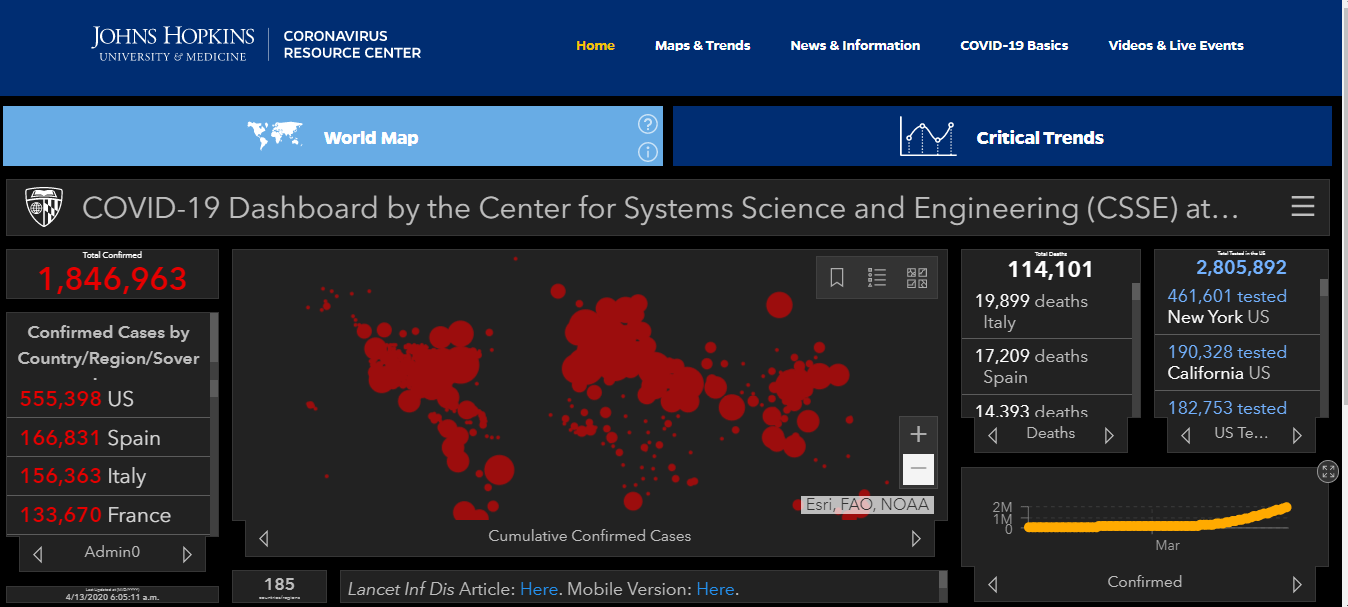1348x607 pixels.
Task: Show the map legend list icon
Action: pos(877,278)
